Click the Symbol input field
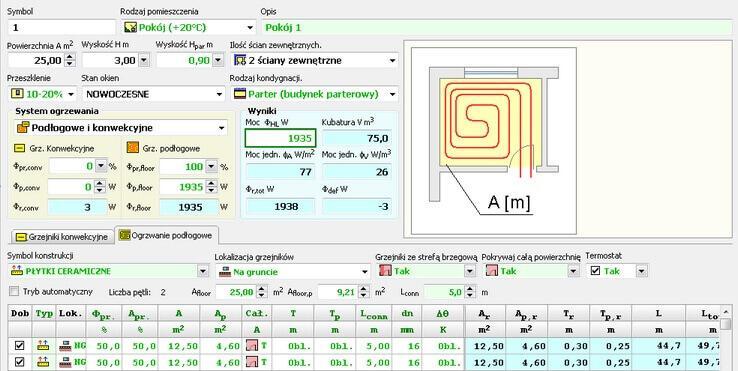This screenshot has width=738, height=371. point(61,27)
